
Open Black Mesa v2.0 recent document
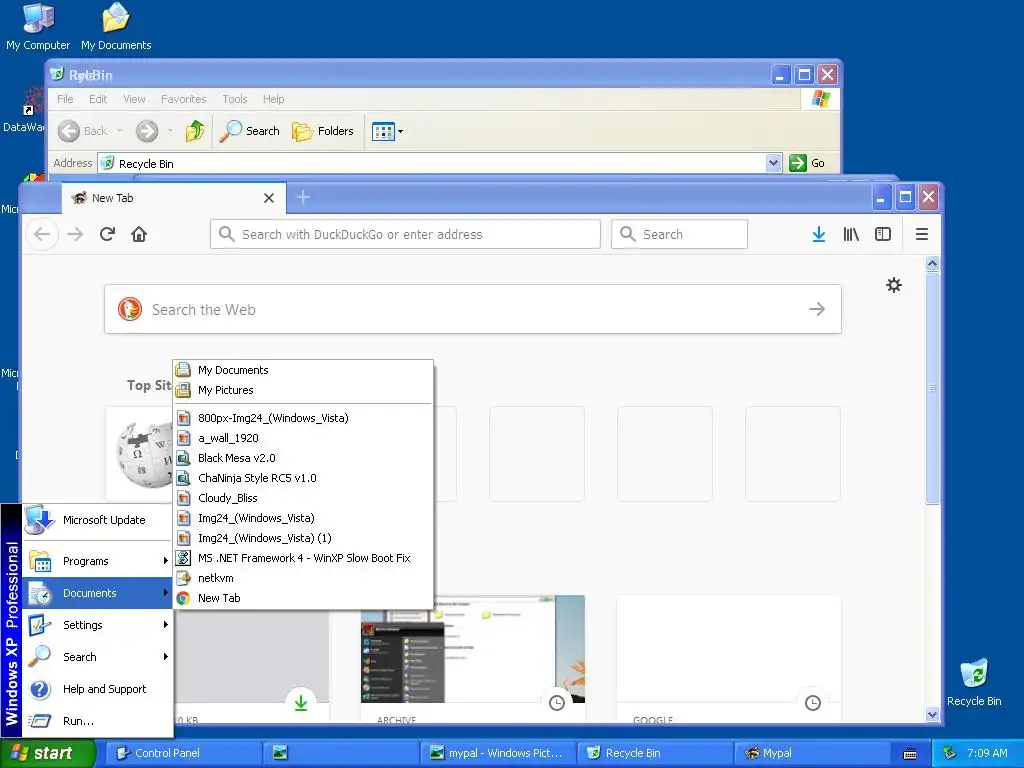pos(303,458)
